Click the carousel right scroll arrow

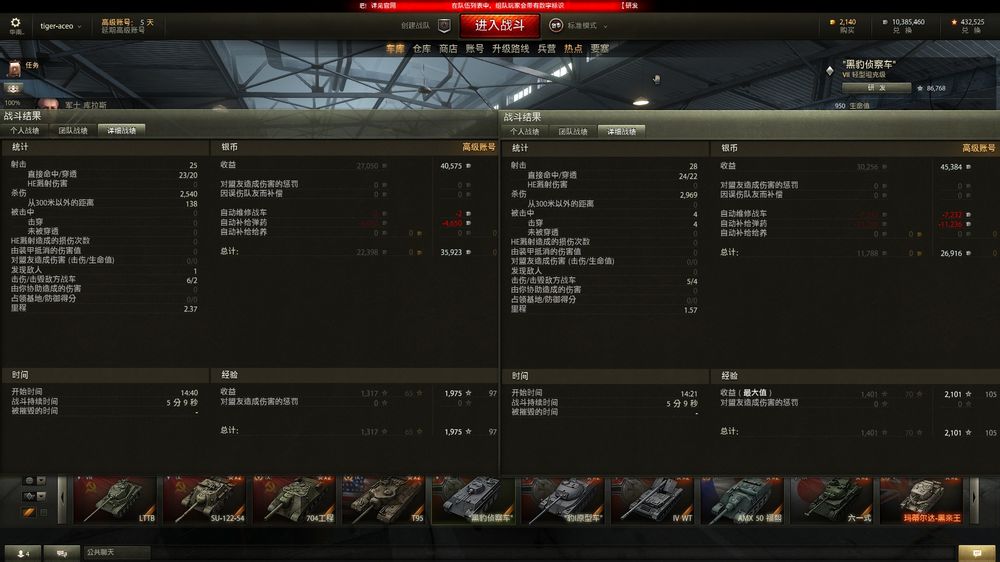pos(974,498)
